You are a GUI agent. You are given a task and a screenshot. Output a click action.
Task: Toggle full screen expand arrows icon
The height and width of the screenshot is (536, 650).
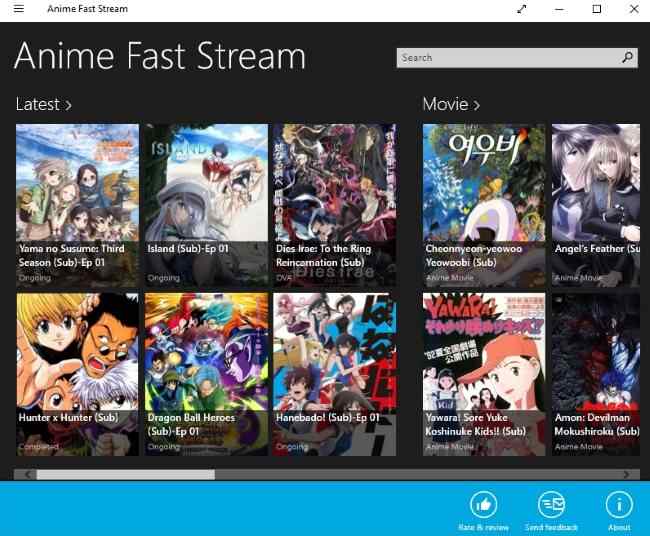click(521, 9)
